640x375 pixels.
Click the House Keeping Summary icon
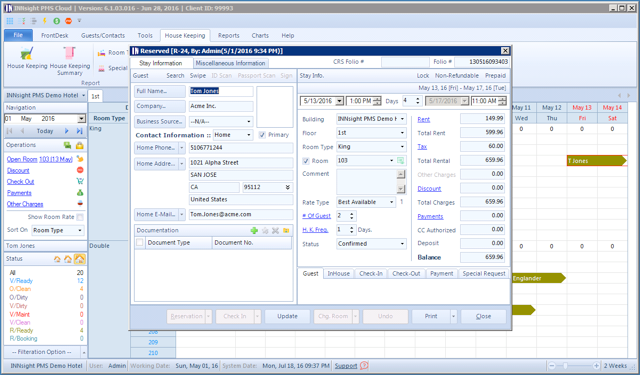click(69, 53)
